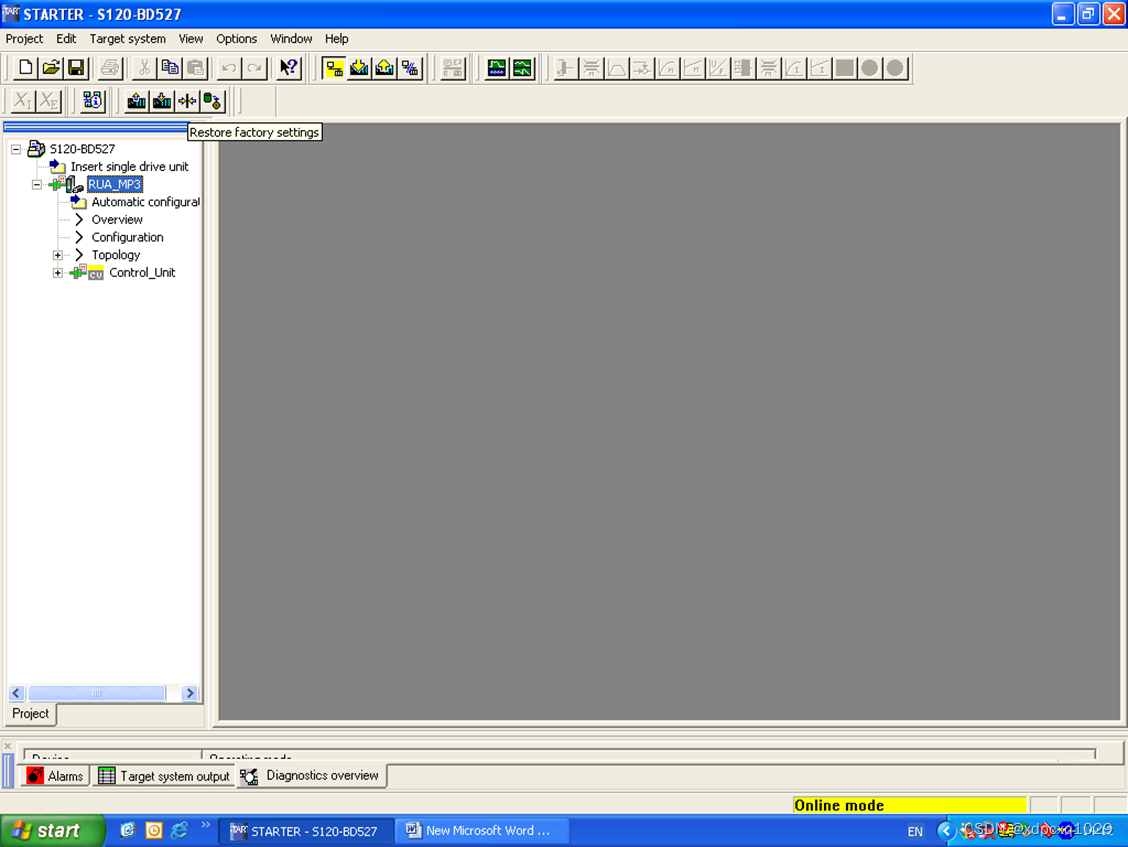Screen dimensions: 1128x847
Task: Open Overview in project tree
Action: (117, 219)
